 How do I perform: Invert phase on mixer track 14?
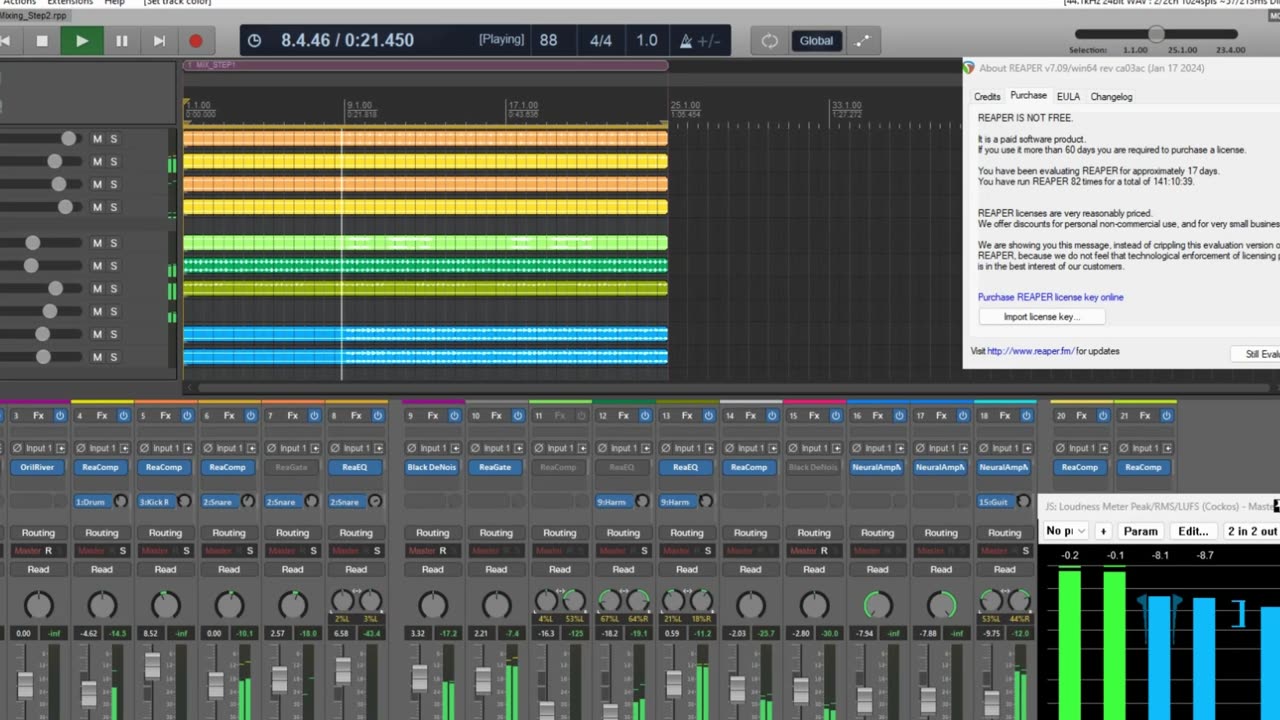[x=729, y=448]
